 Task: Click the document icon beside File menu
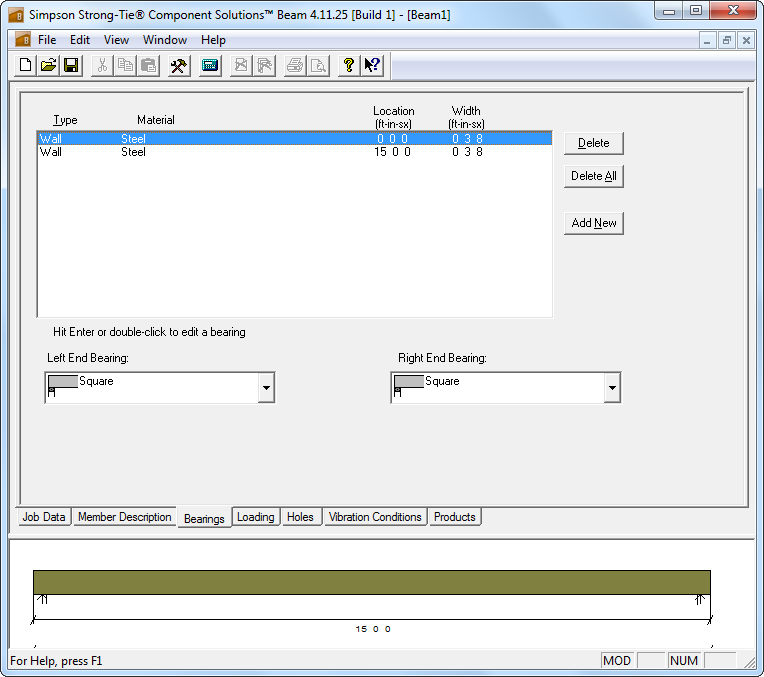pos(22,39)
